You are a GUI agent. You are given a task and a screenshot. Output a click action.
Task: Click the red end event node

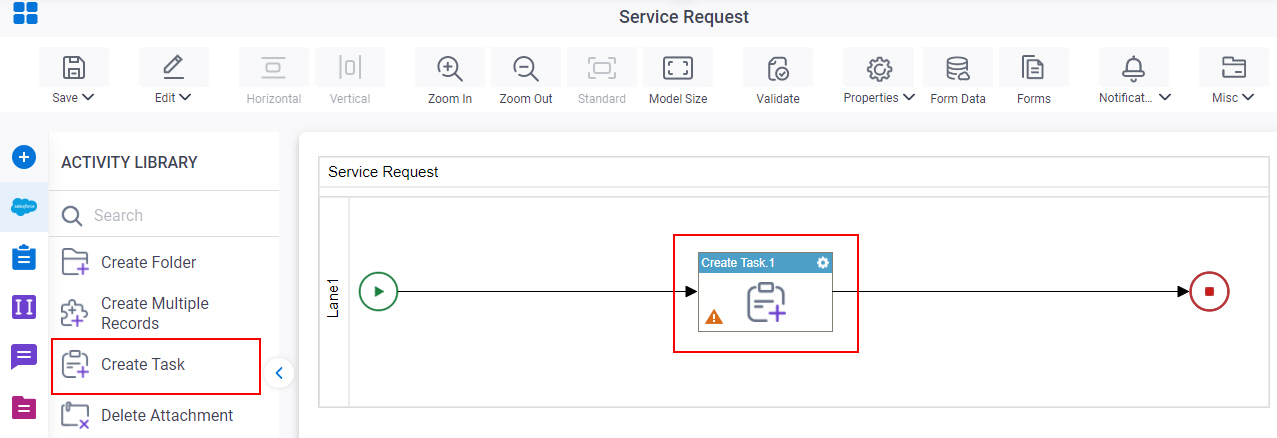coord(1209,292)
